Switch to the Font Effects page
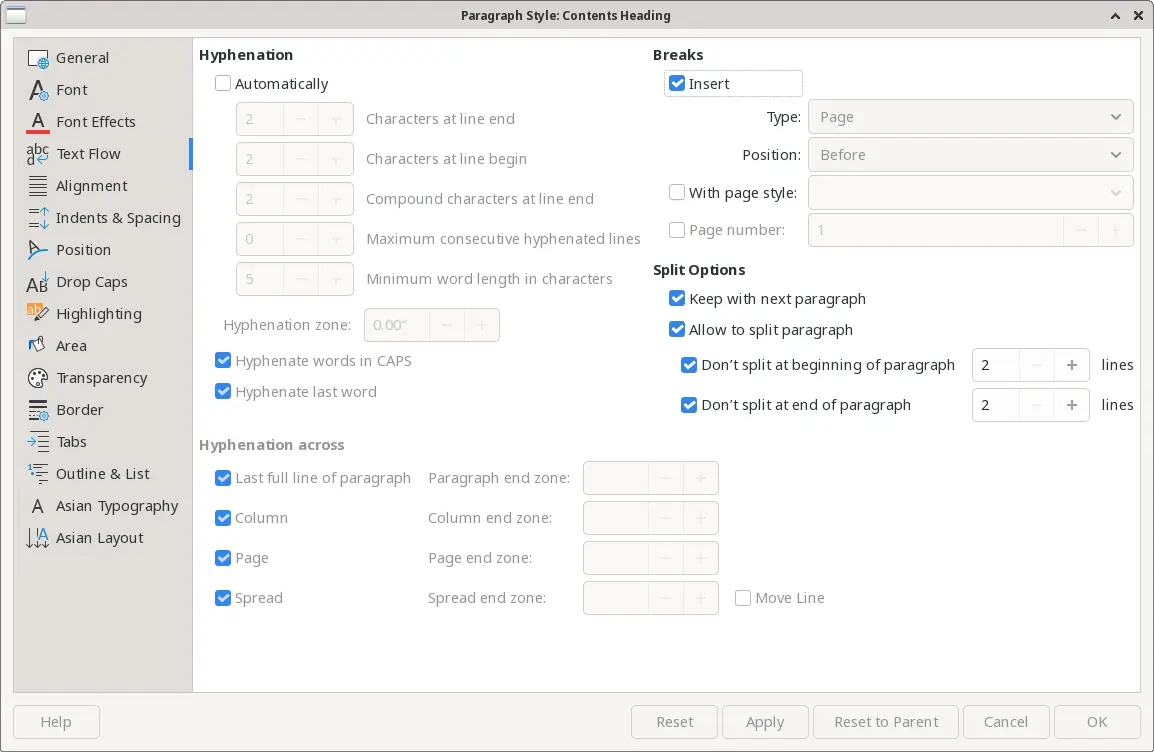 click(96, 122)
